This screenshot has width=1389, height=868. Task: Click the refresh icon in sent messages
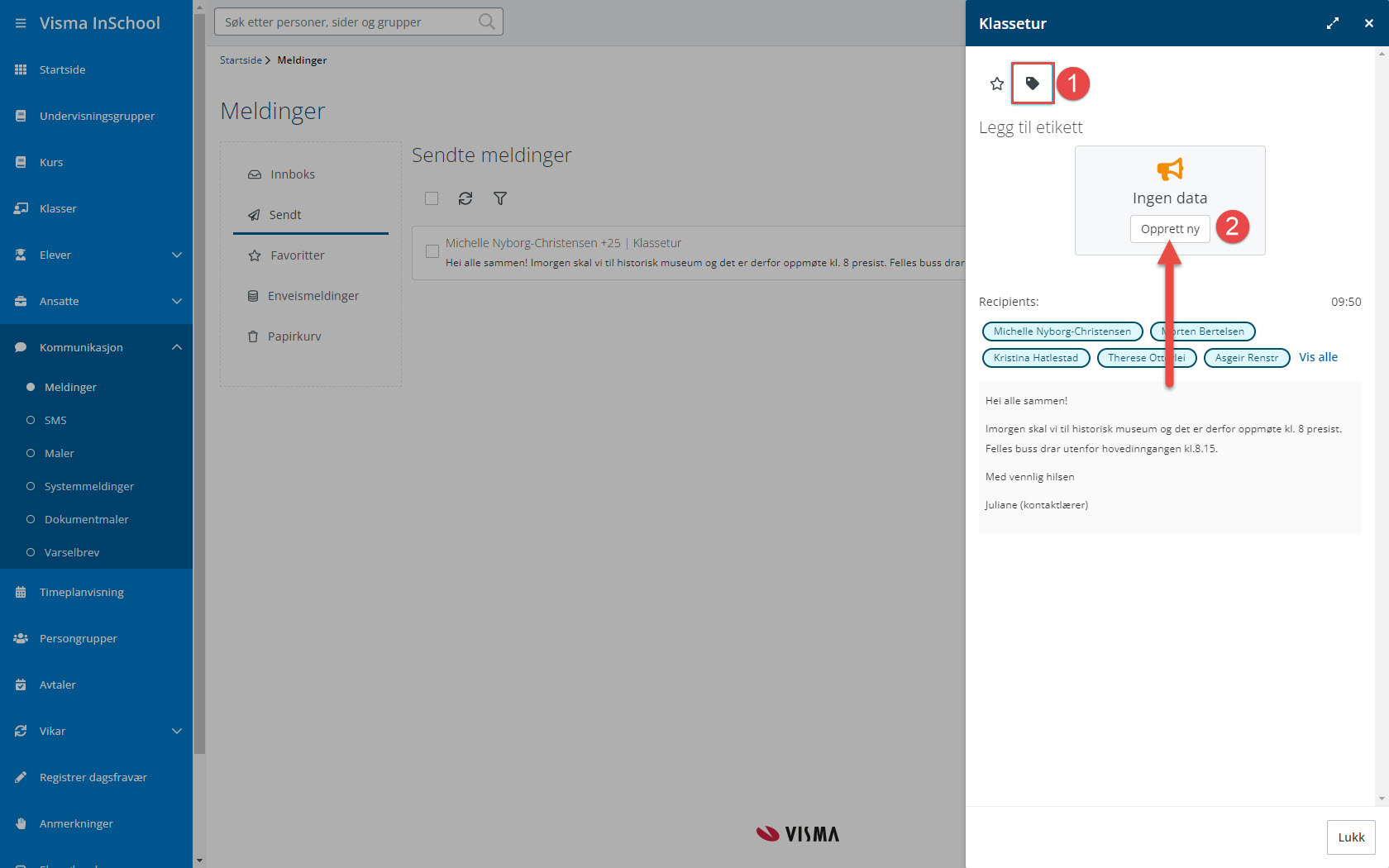point(465,198)
